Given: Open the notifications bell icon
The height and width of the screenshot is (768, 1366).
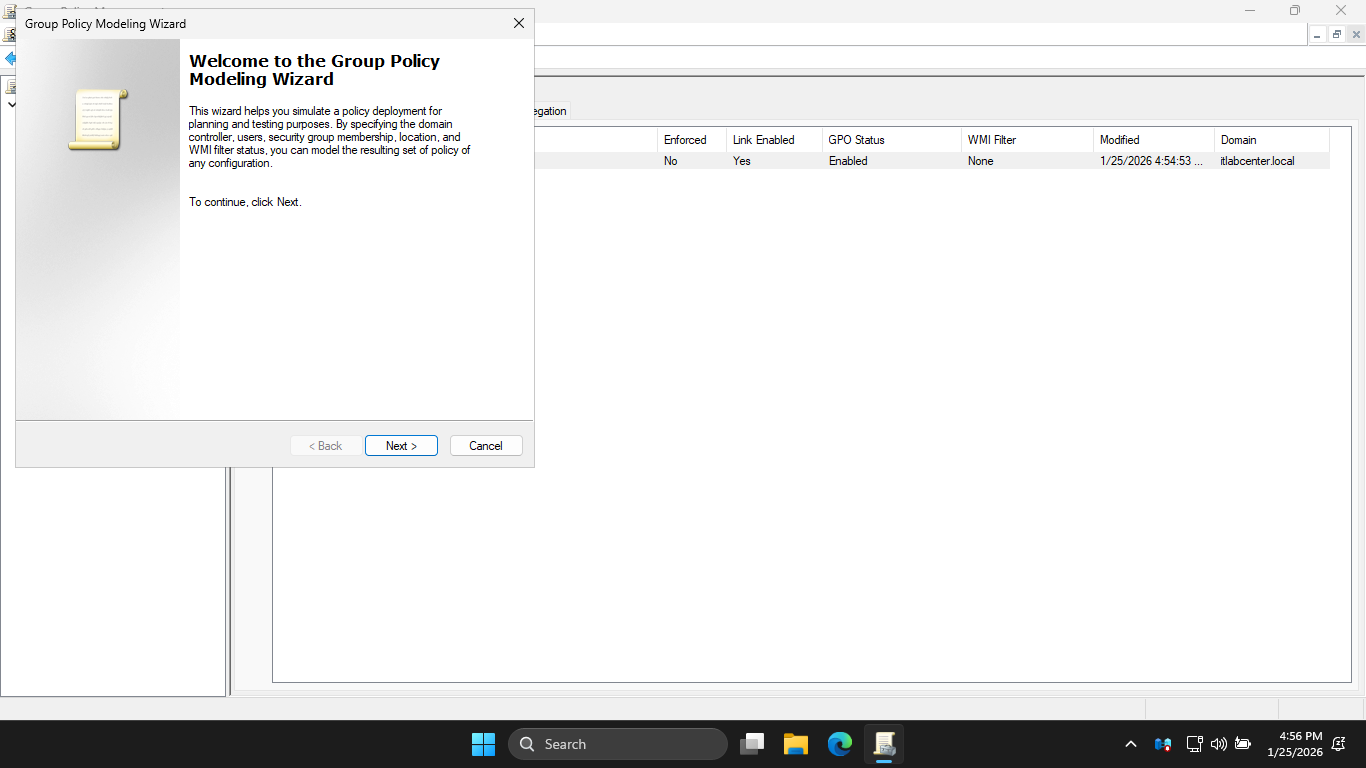Looking at the screenshot, I should click(1339, 744).
